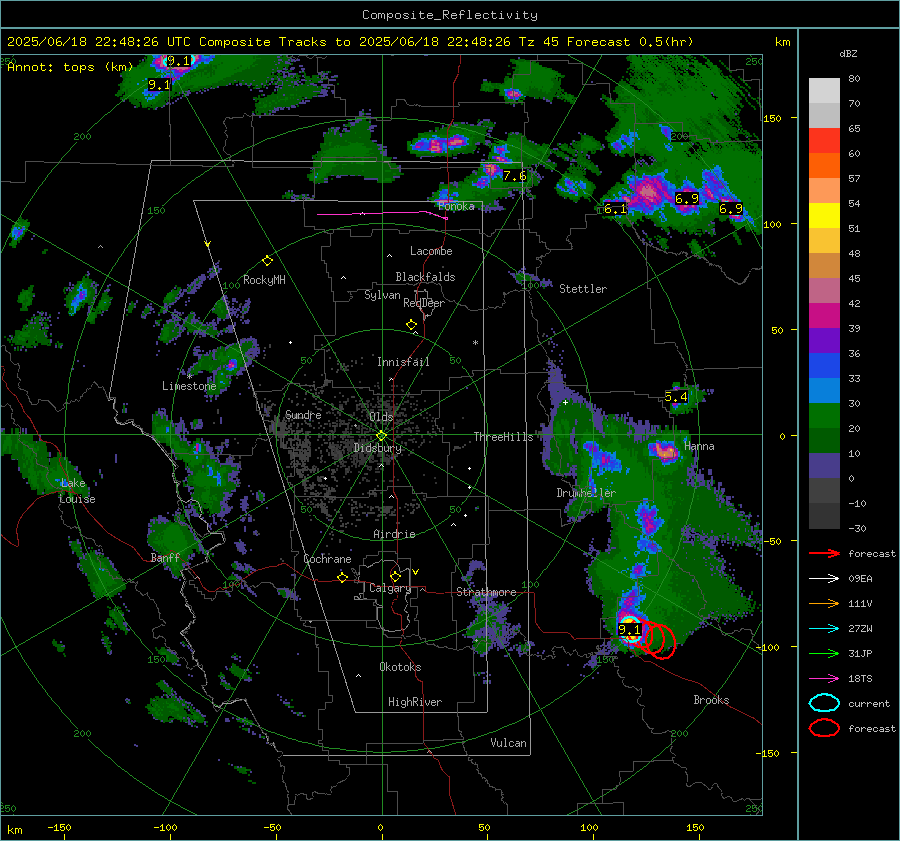Select the cyan 27ZW arrow legend icon
This screenshot has width=900, height=841.
[824, 629]
